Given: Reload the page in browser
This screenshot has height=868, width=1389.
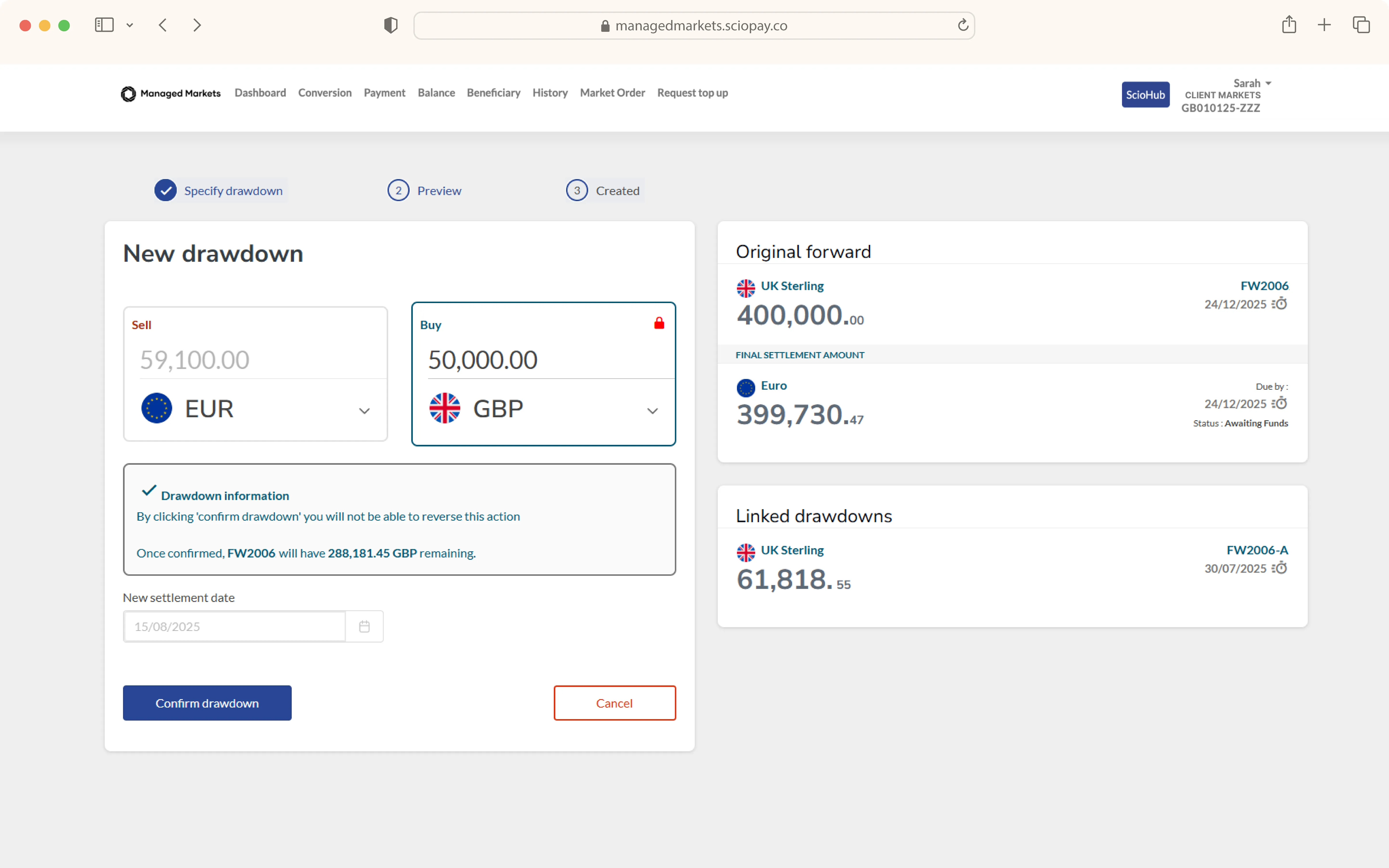Looking at the screenshot, I should tap(963, 25).
